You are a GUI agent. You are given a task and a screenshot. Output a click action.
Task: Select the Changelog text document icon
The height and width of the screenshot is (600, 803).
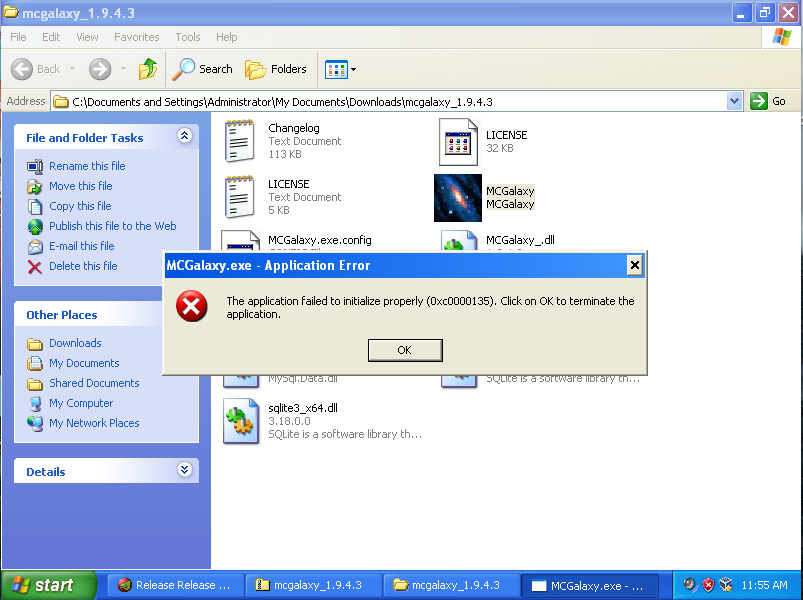239,141
